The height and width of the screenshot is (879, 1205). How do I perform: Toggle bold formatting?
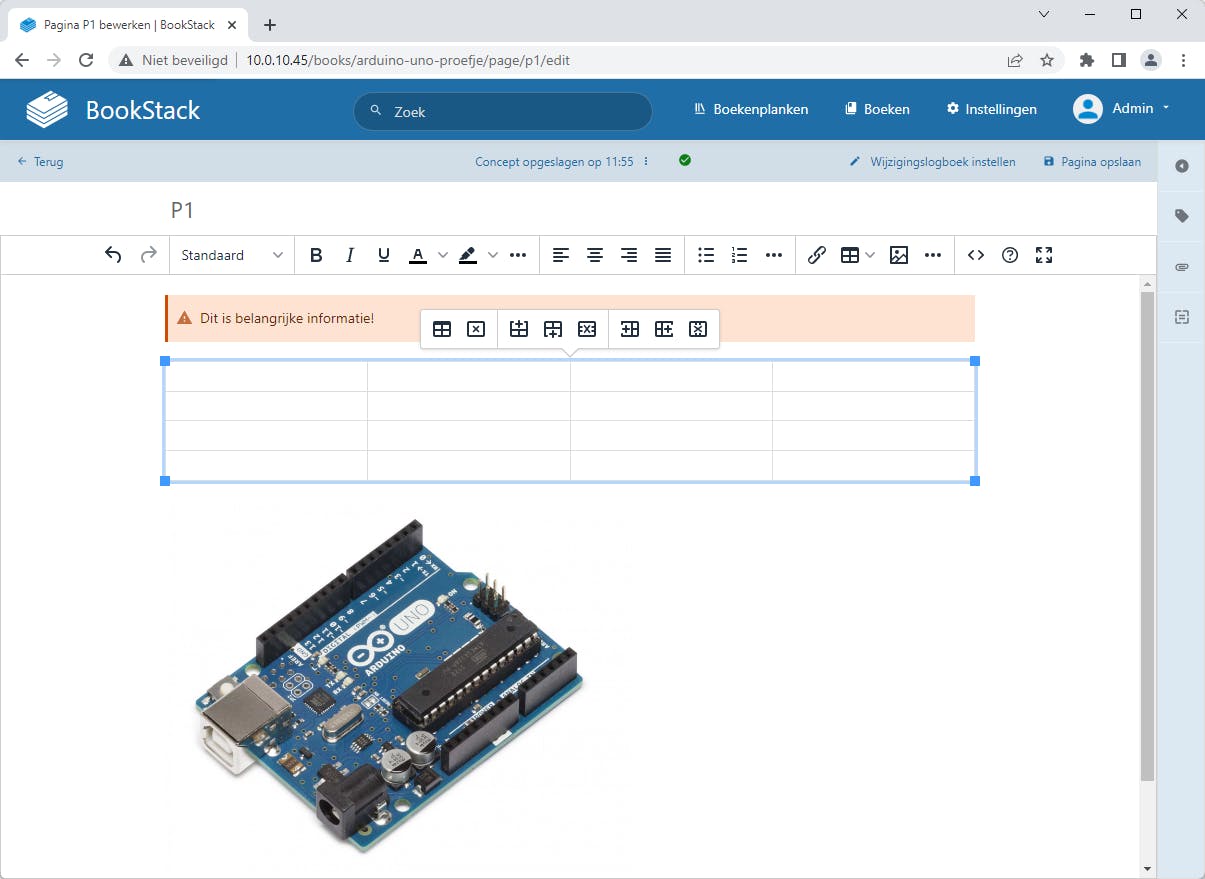pyautogui.click(x=316, y=255)
